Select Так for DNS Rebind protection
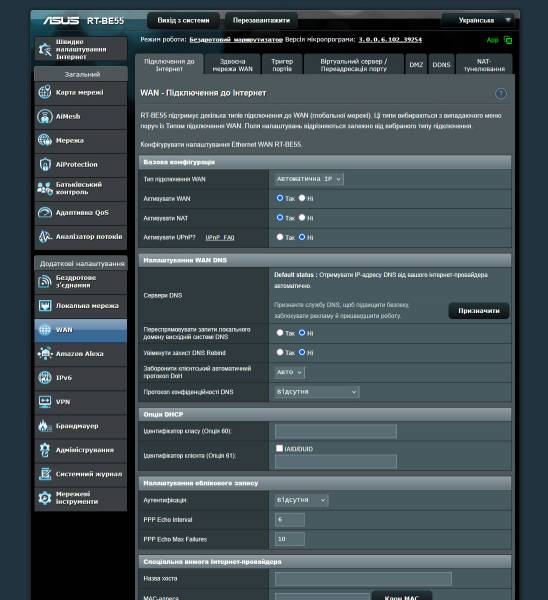This screenshot has height=600, width=548. click(280, 352)
